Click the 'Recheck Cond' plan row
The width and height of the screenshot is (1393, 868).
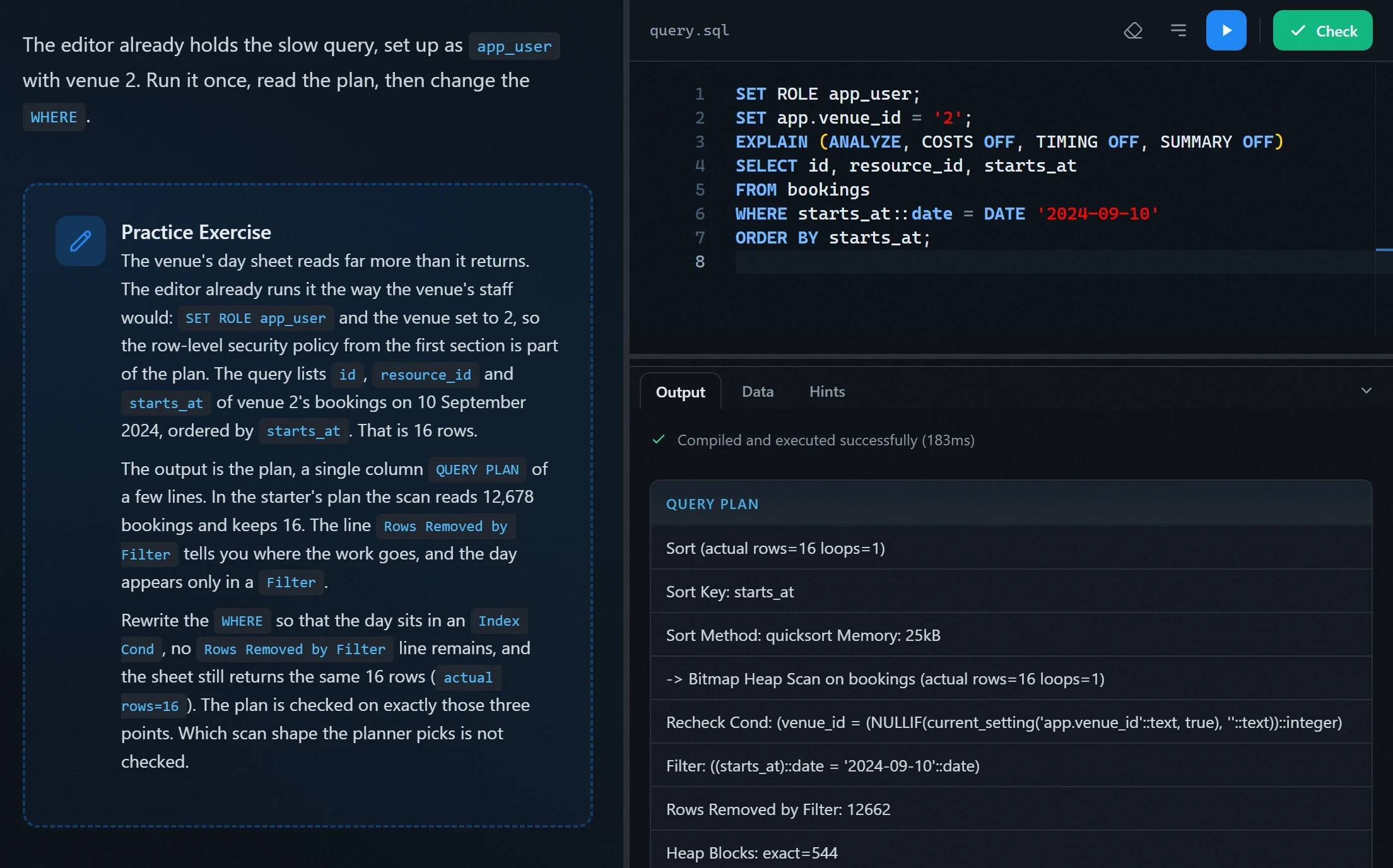click(x=1011, y=722)
